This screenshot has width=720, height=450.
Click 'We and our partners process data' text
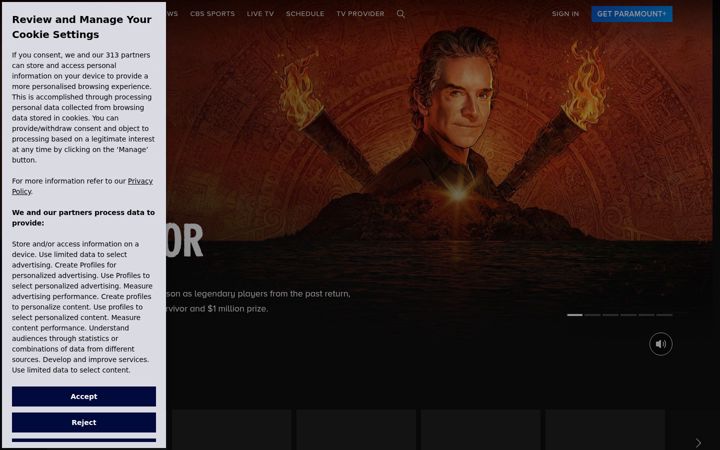83,218
